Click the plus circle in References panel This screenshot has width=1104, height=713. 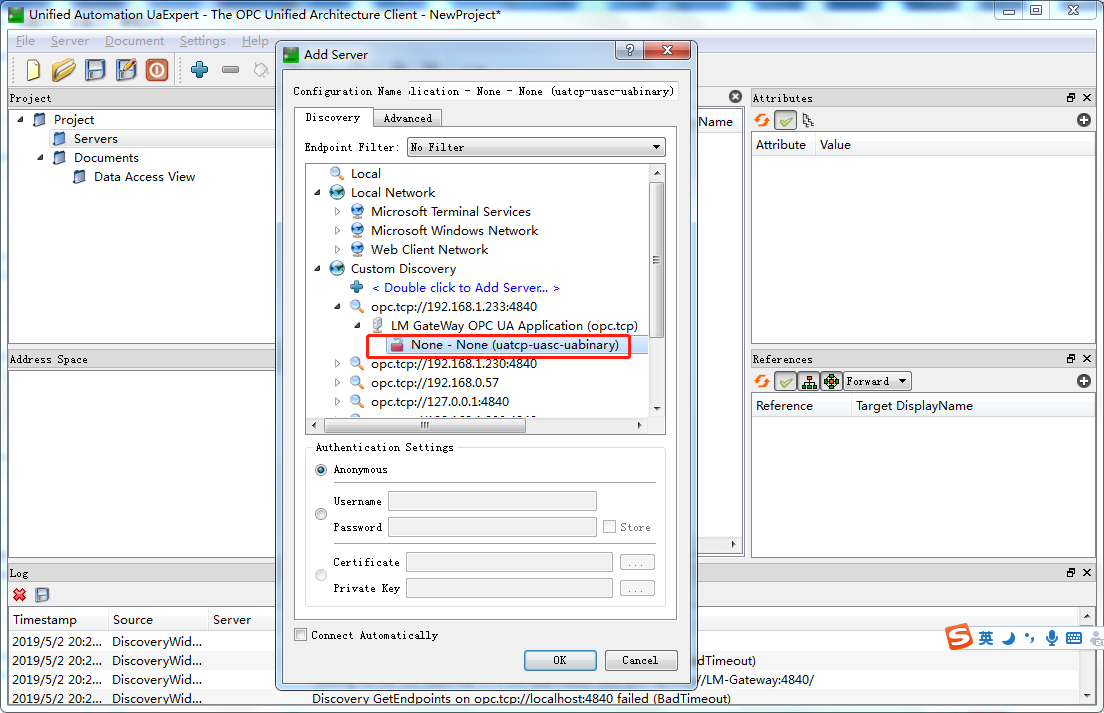(x=1084, y=381)
